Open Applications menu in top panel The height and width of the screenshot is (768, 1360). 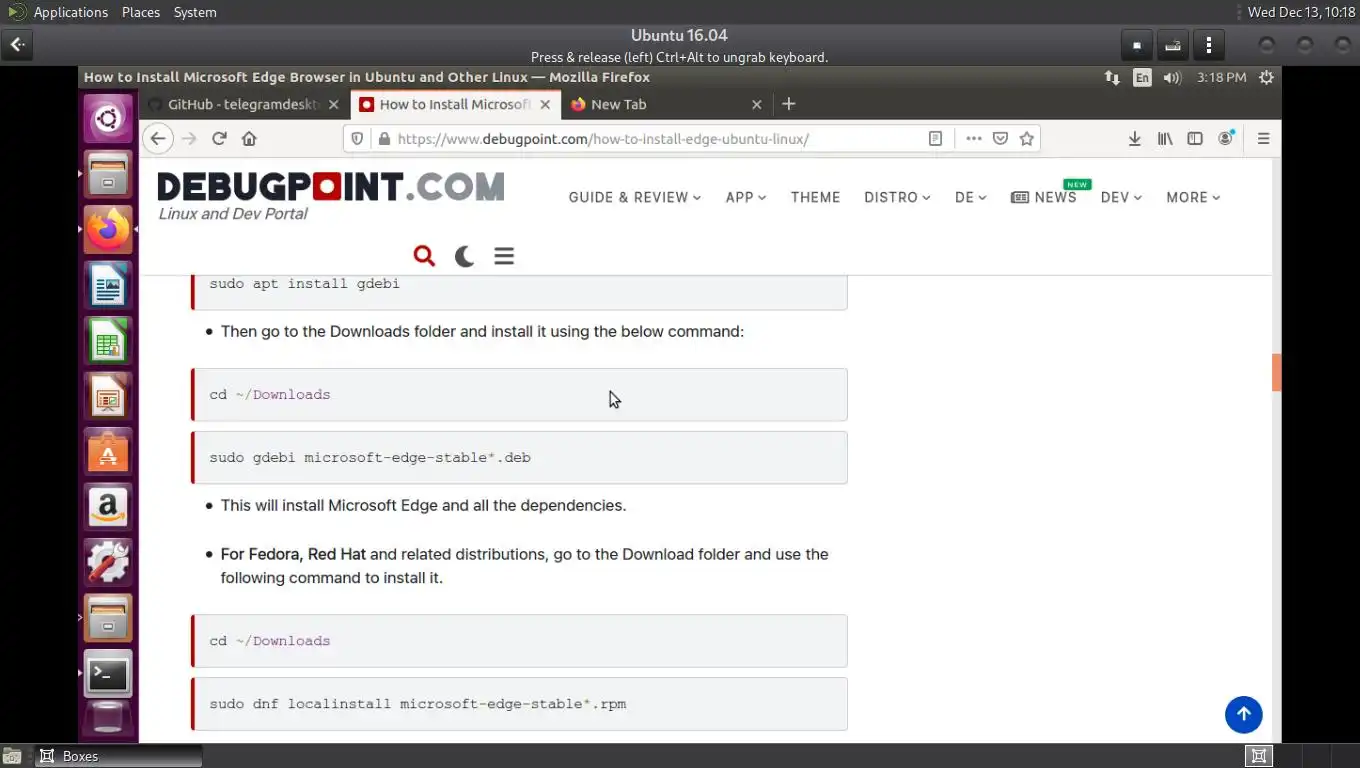pos(70,12)
